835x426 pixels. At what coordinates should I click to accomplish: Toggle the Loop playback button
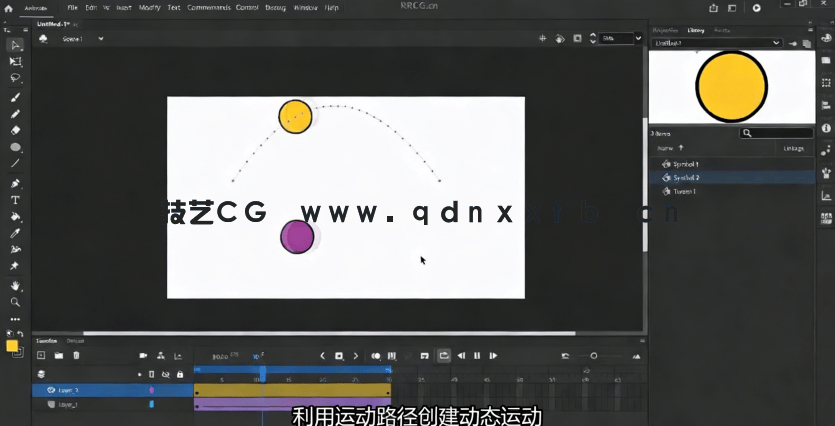click(x=444, y=356)
